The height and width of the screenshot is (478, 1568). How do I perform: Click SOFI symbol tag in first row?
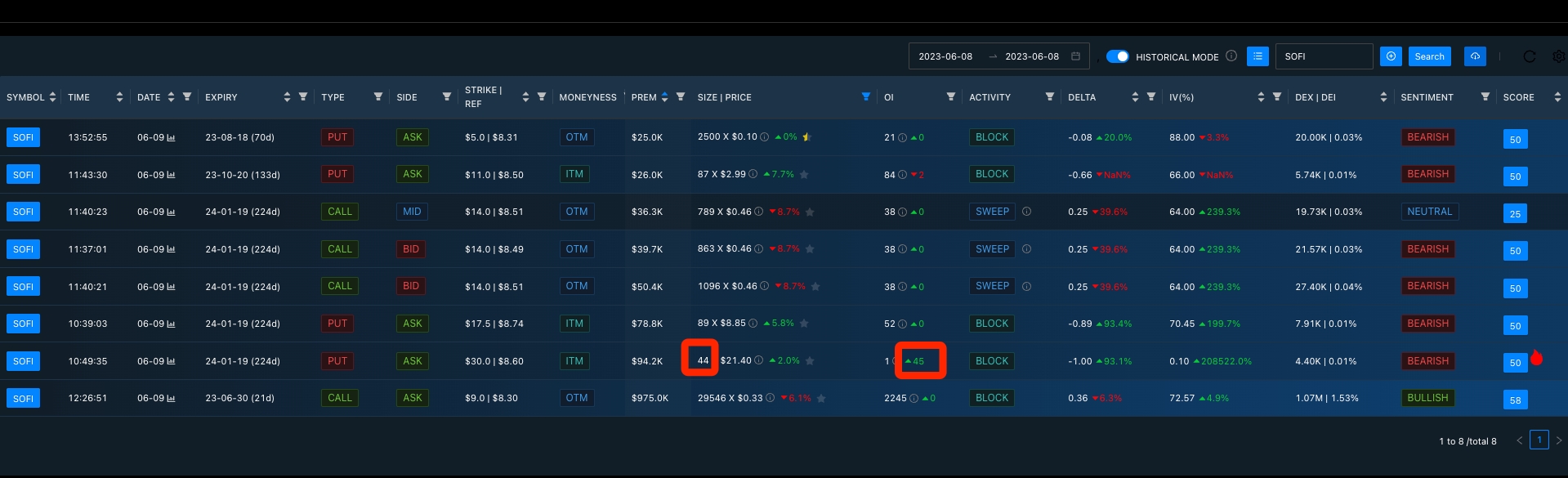point(23,137)
